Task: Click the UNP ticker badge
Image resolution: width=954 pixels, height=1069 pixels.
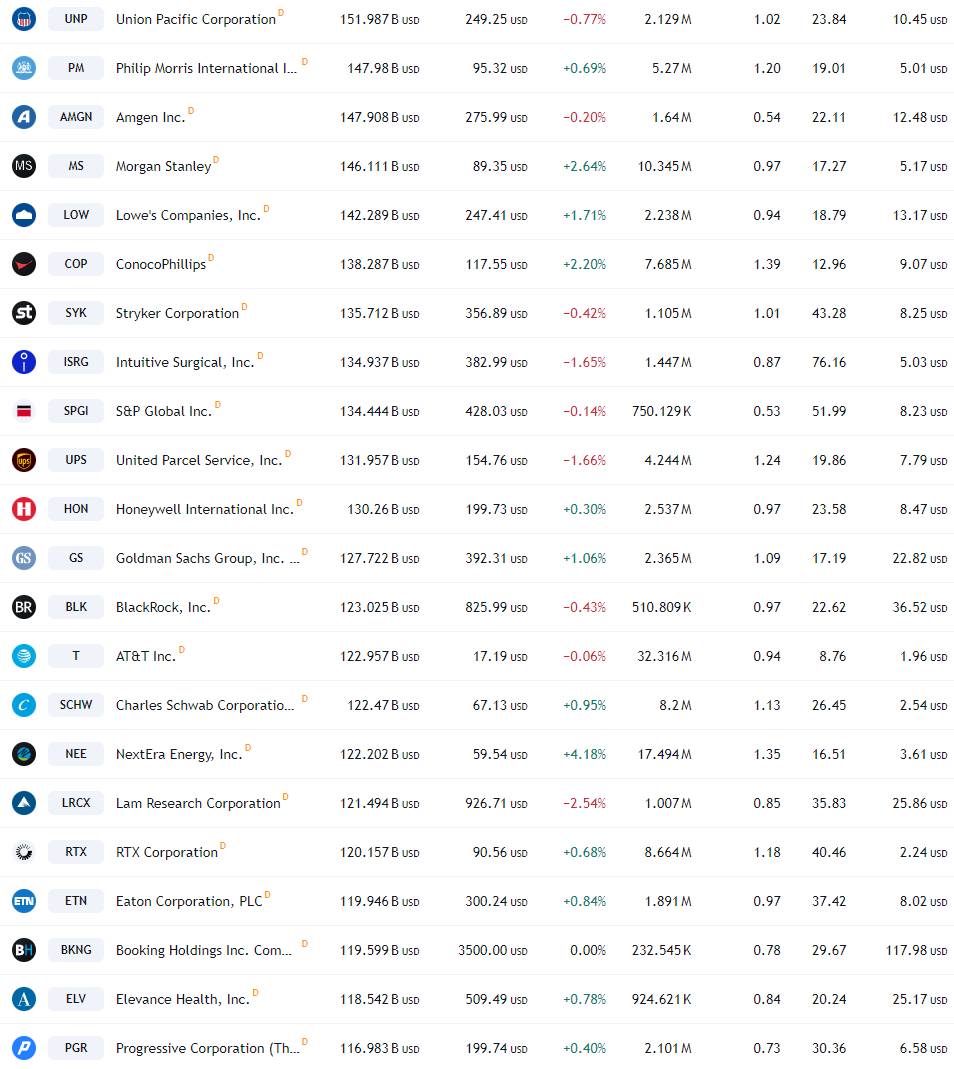Action: point(76,19)
